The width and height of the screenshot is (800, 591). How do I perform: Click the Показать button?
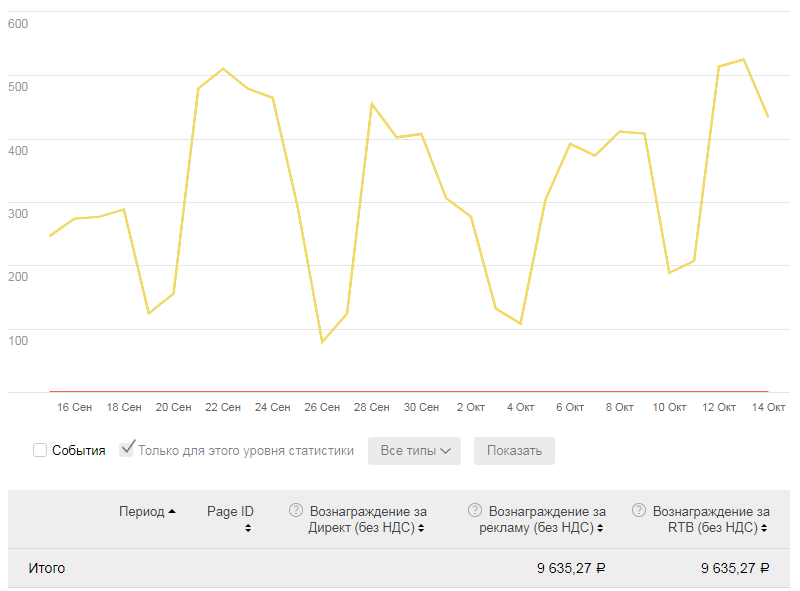(x=514, y=451)
